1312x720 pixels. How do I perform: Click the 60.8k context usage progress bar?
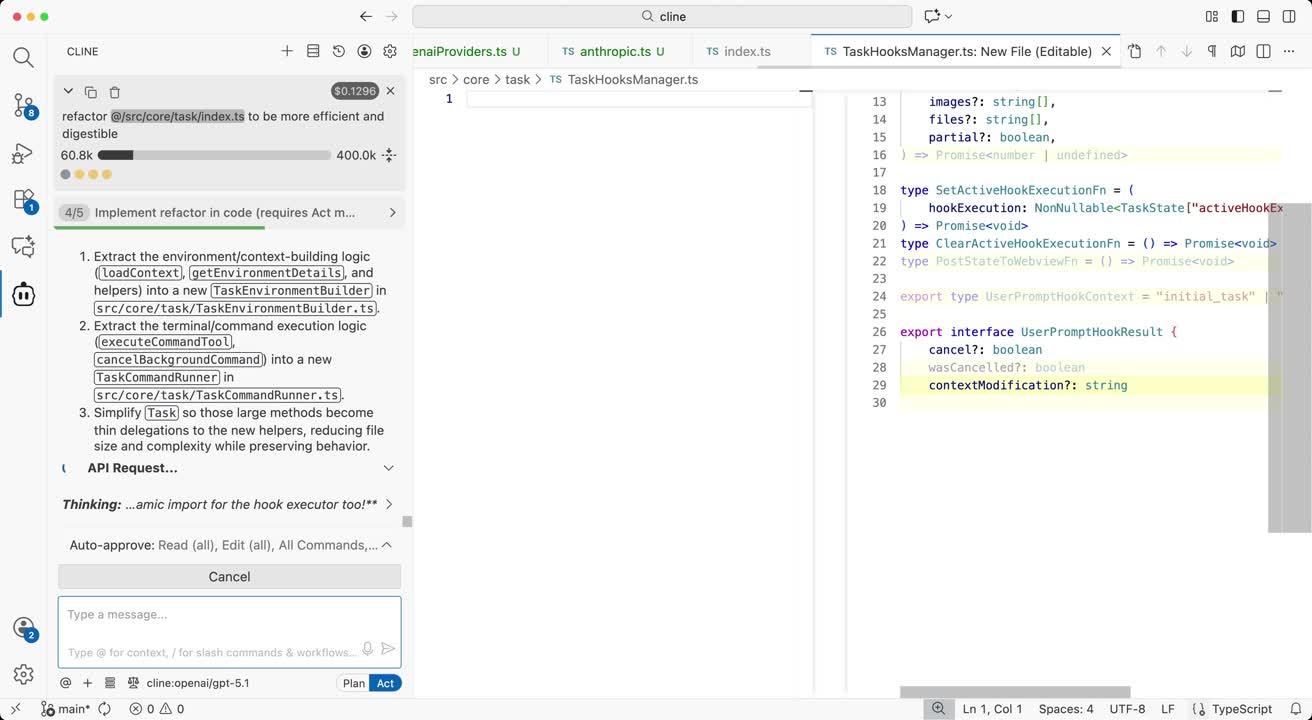(x=214, y=155)
